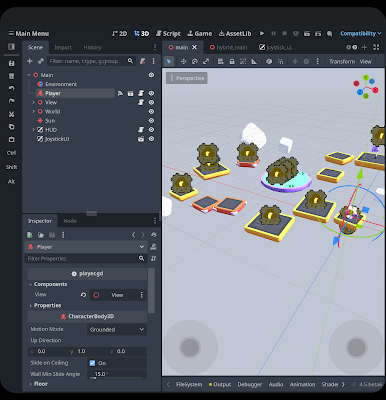Open the Player object selector dropdown
This screenshot has width=386, height=400.
click(86, 247)
